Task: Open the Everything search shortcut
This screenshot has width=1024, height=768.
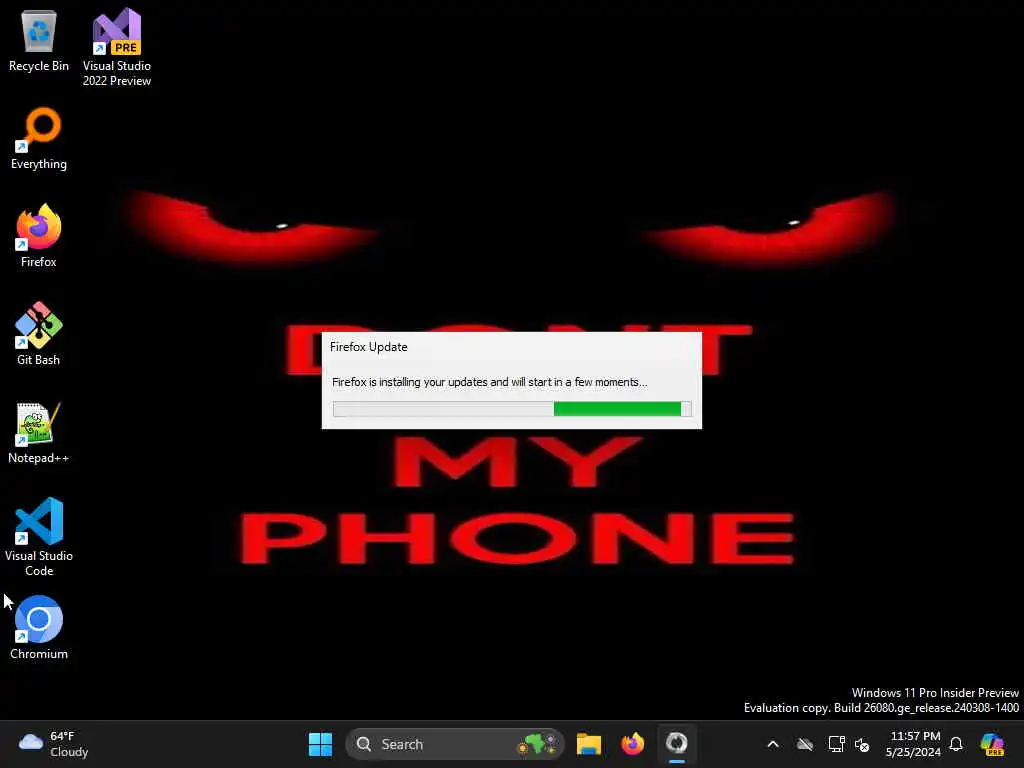Action: [x=39, y=138]
